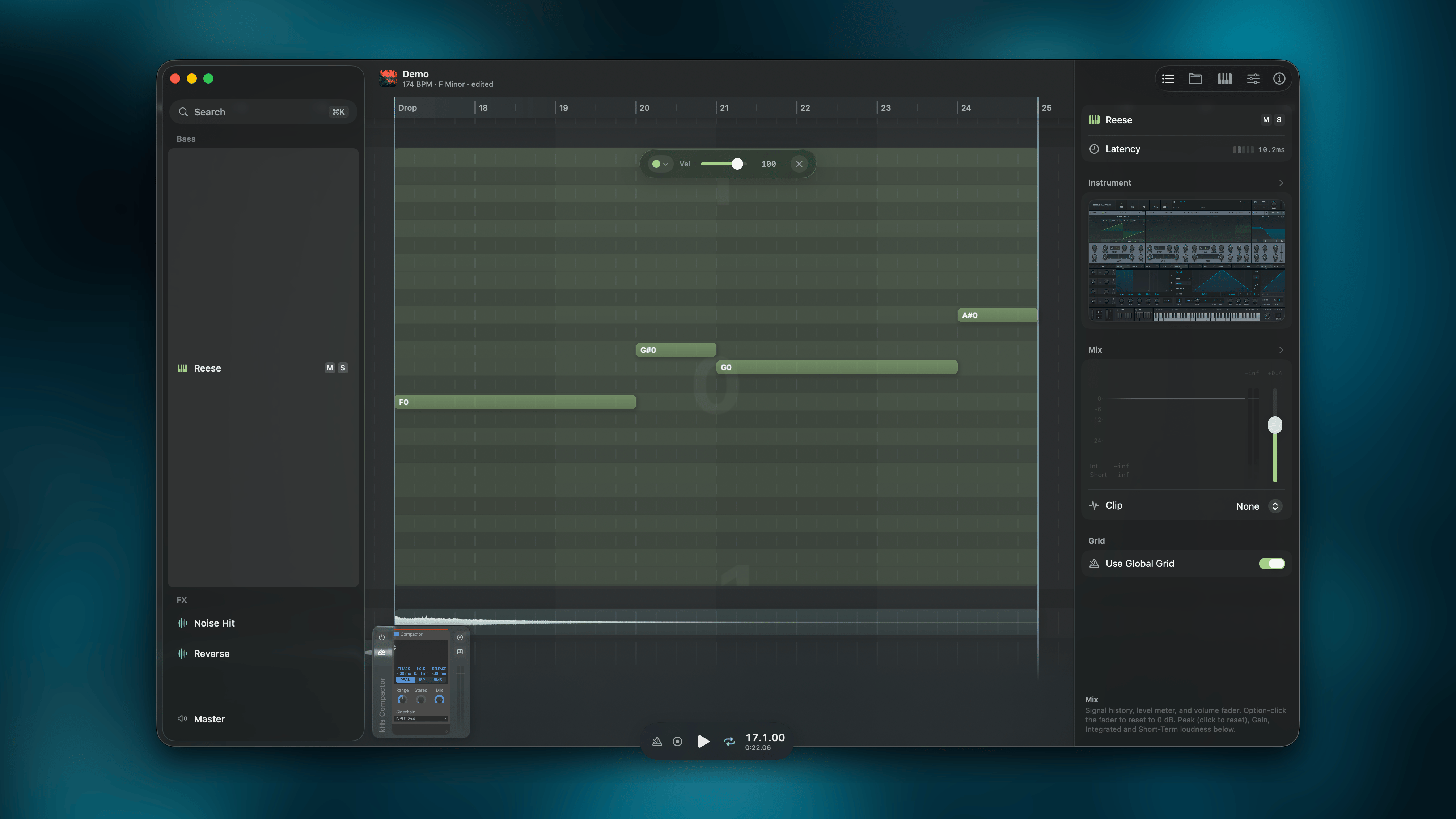Click the Reese piano icon in sidebar

pos(182,368)
